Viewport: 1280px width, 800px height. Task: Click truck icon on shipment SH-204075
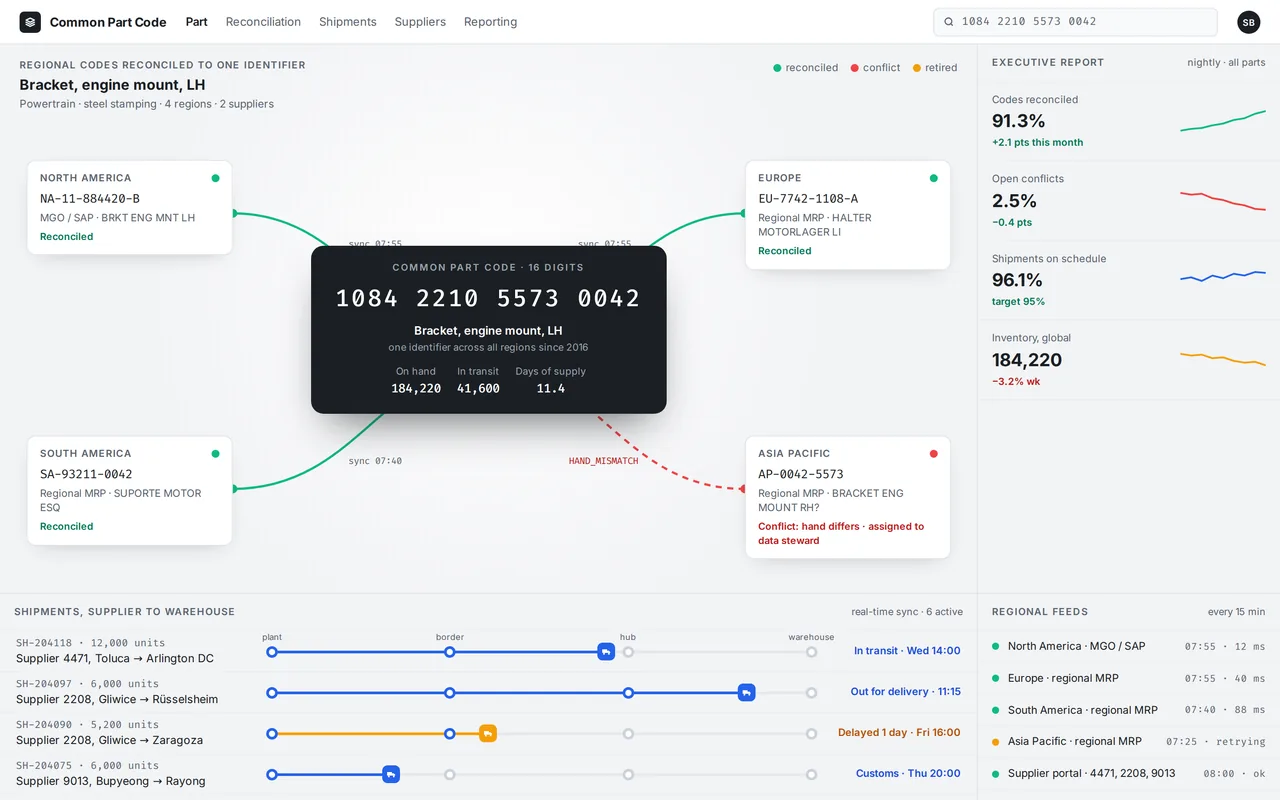(391, 774)
